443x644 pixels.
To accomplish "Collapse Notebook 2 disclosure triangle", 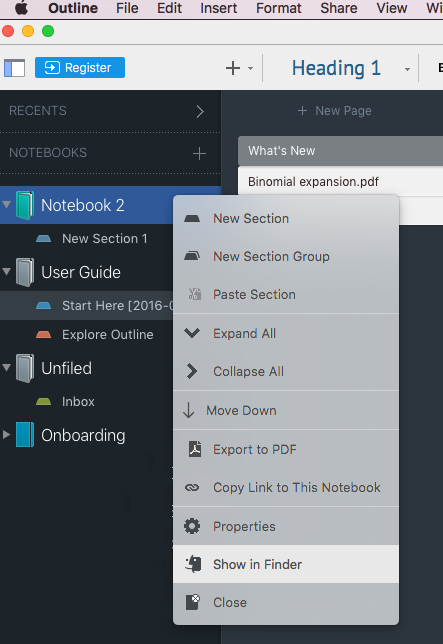I will click(x=6, y=204).
